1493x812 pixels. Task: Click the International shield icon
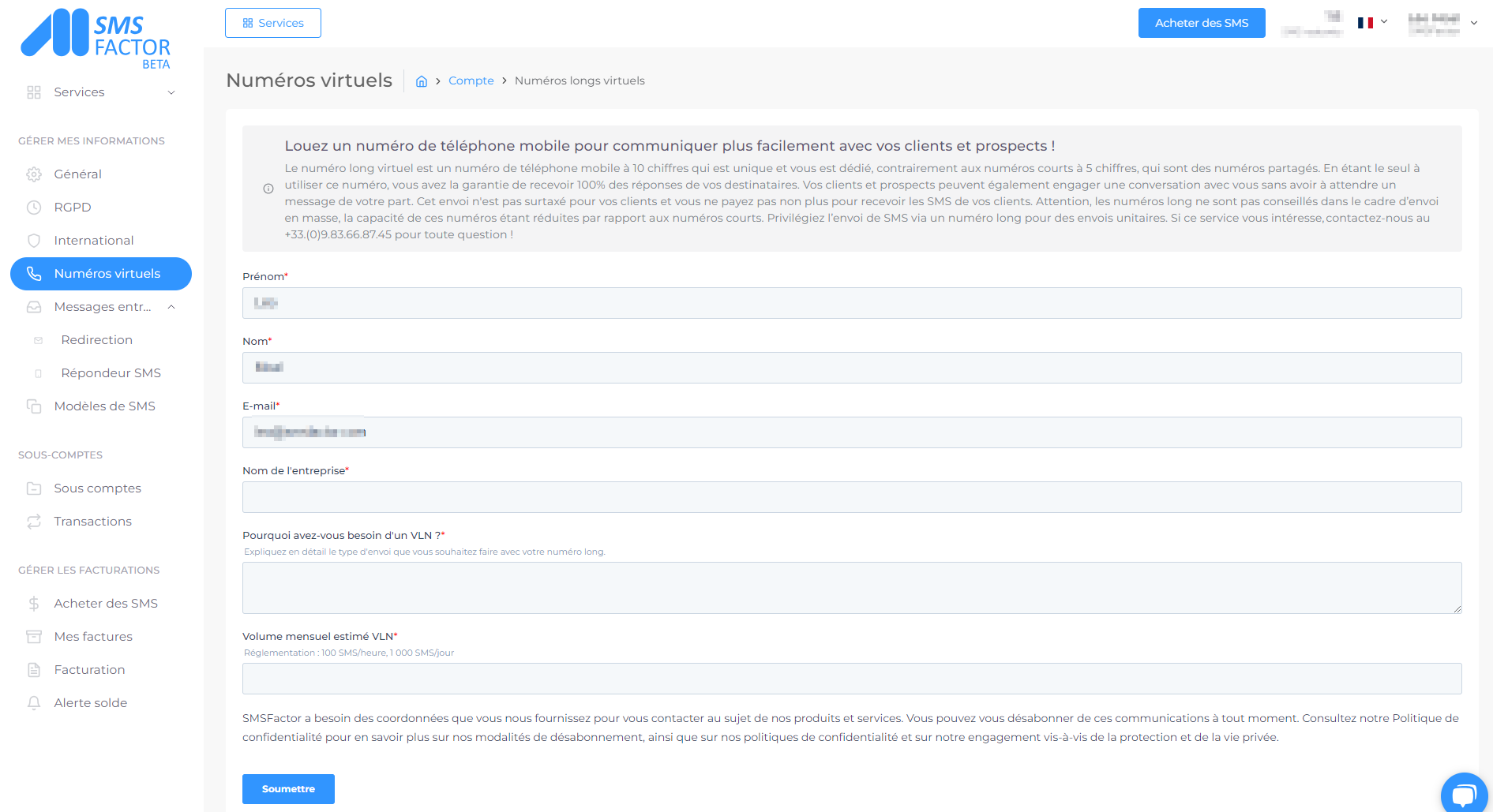click(x=34, y=241)
